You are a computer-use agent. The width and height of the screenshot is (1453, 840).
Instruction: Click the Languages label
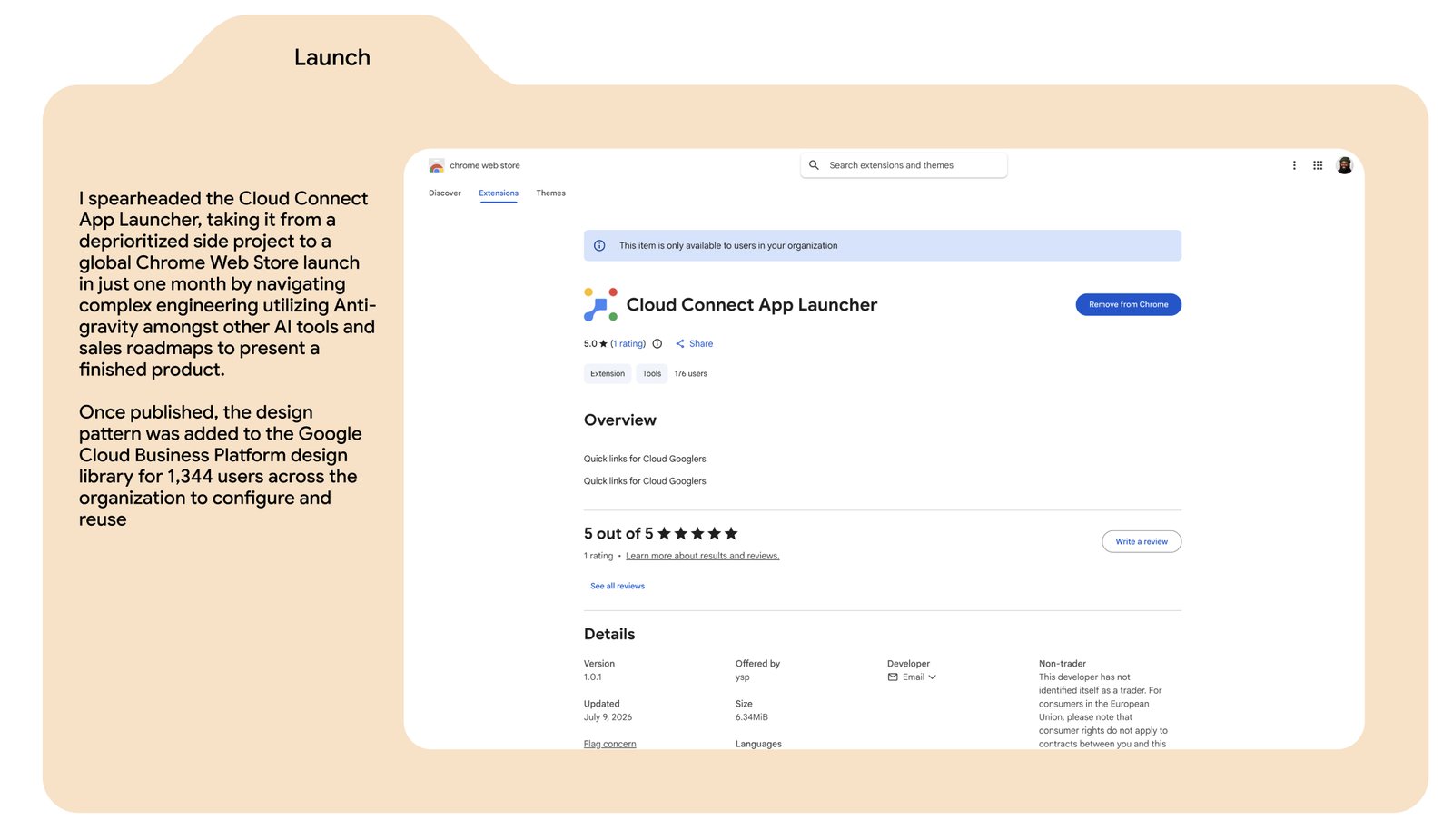pos(758,744)
